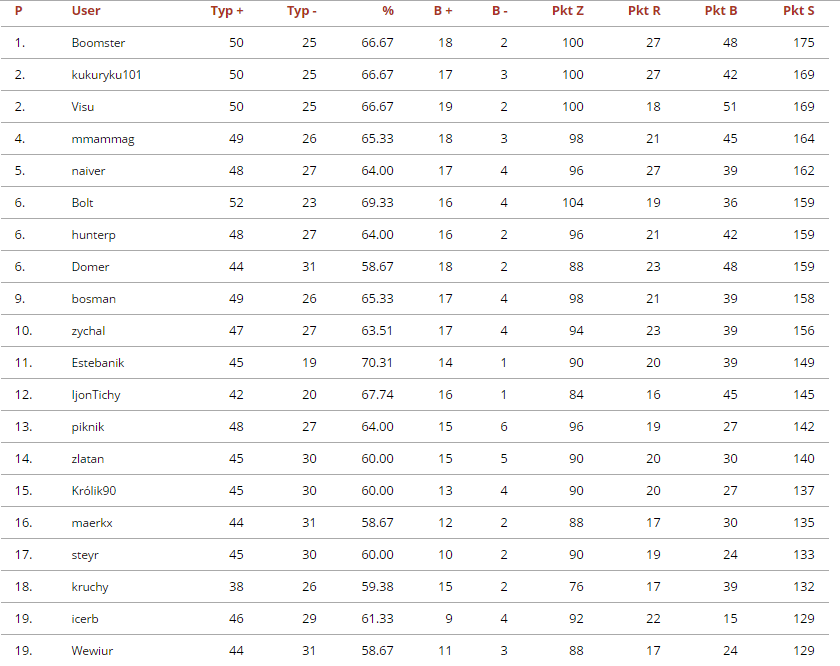Viewport: 840px width, 666px height.
Task: Sort by the Typ + column header
Action: (x=227, y=11)
